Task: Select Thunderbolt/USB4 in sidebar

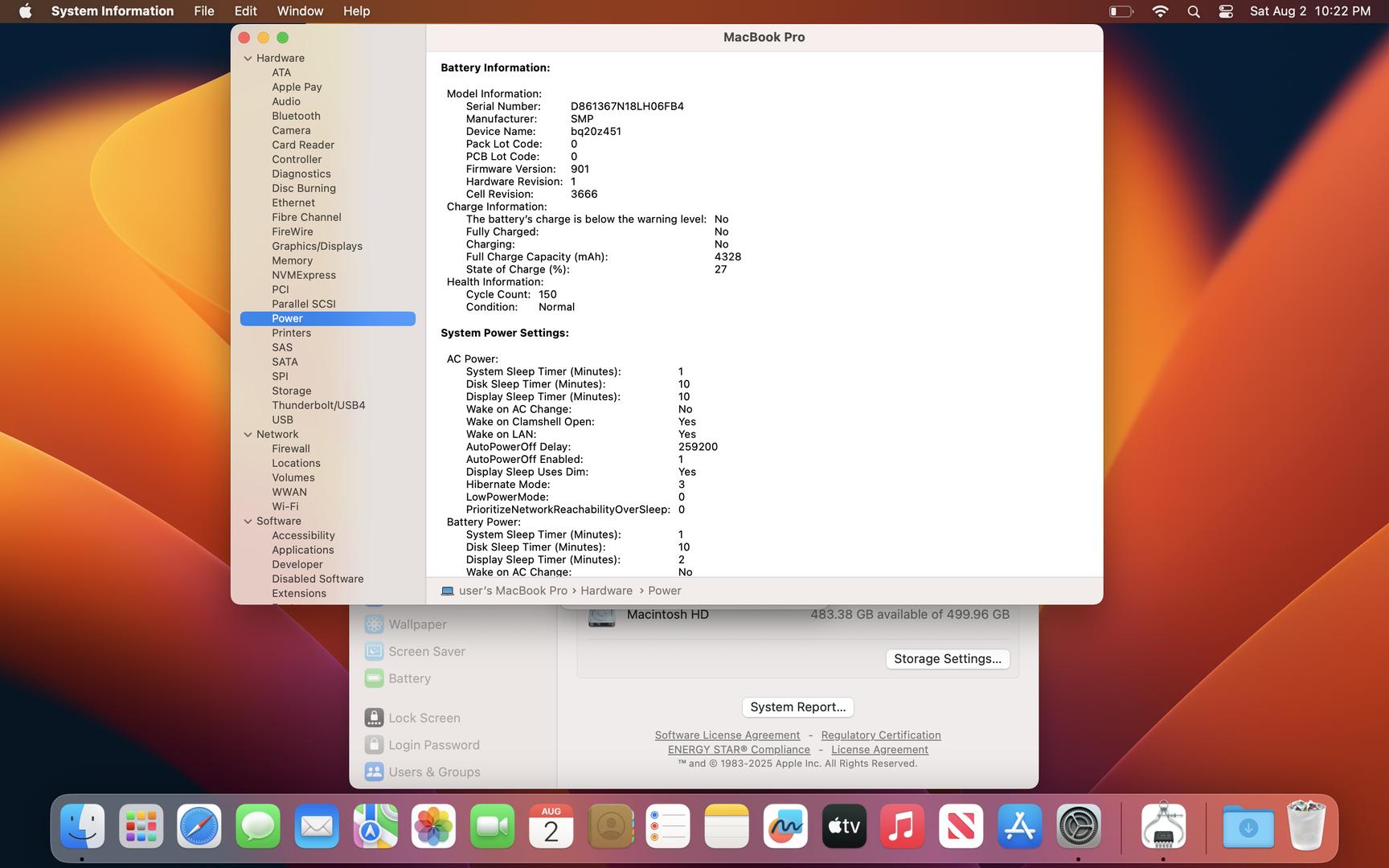Action: [x=318, y=406]
